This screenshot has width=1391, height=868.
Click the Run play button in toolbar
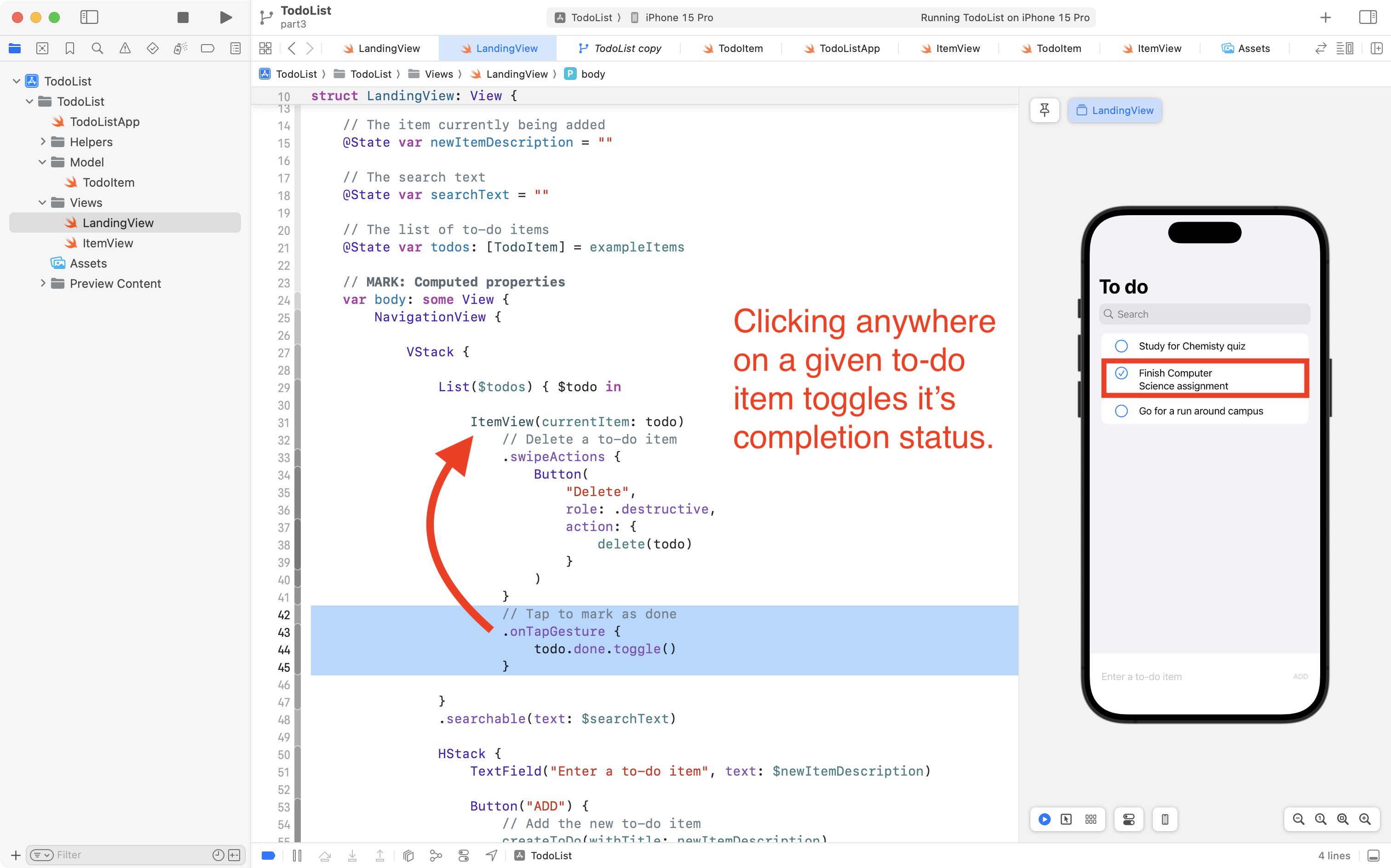pyautogui.click(x=226, y=17)
